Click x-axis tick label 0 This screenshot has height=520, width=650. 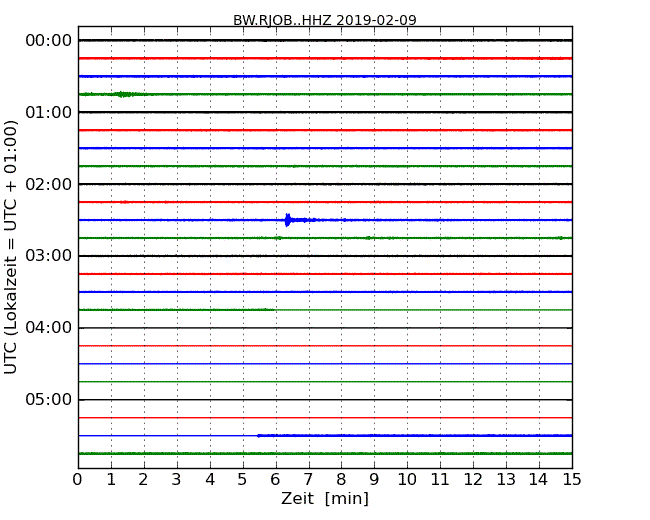coord(78,480)
